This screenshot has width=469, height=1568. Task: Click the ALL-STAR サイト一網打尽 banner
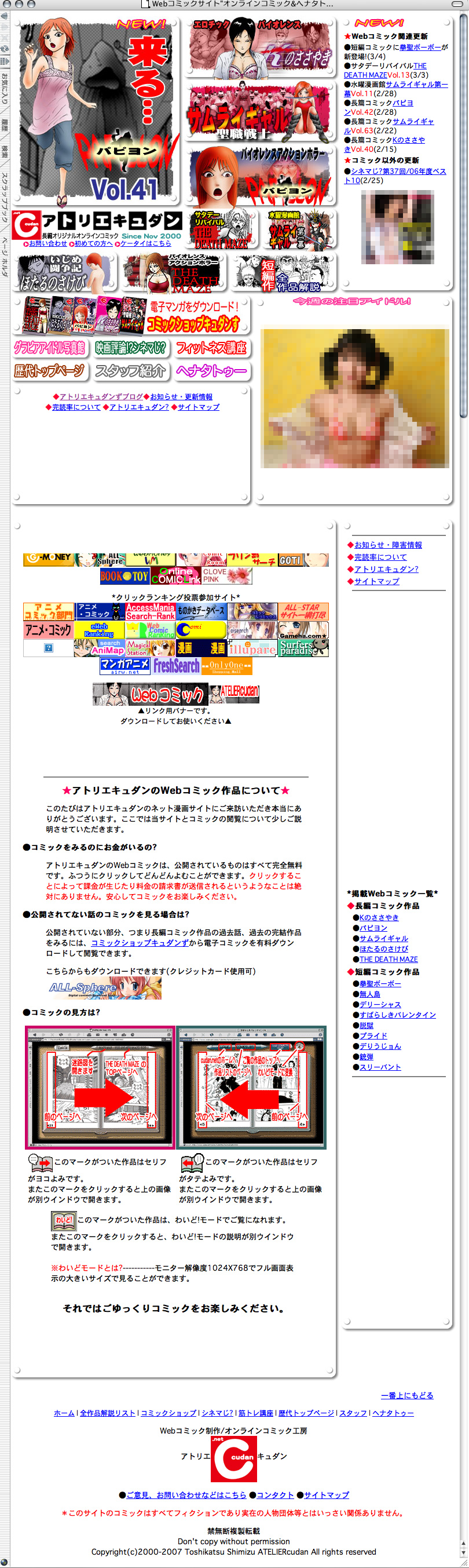pos(303,612)
